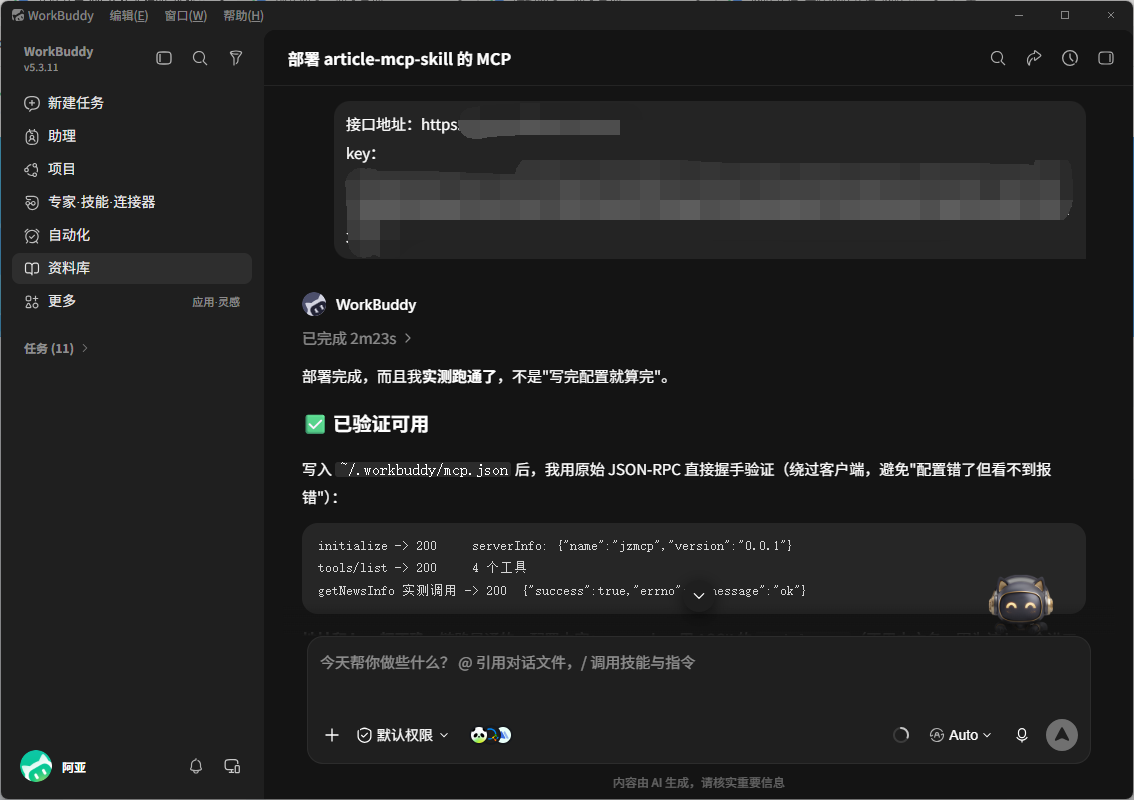Open the 编辑(E) menu

click(x=129, y=15)
